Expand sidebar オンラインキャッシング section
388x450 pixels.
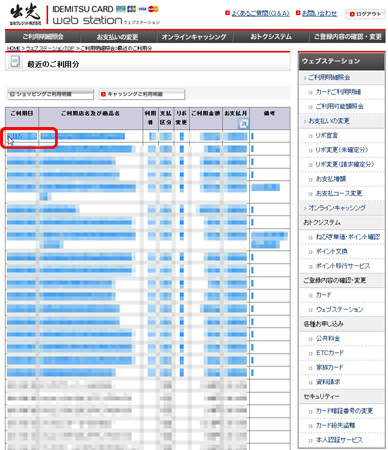[x=337, y=208]
